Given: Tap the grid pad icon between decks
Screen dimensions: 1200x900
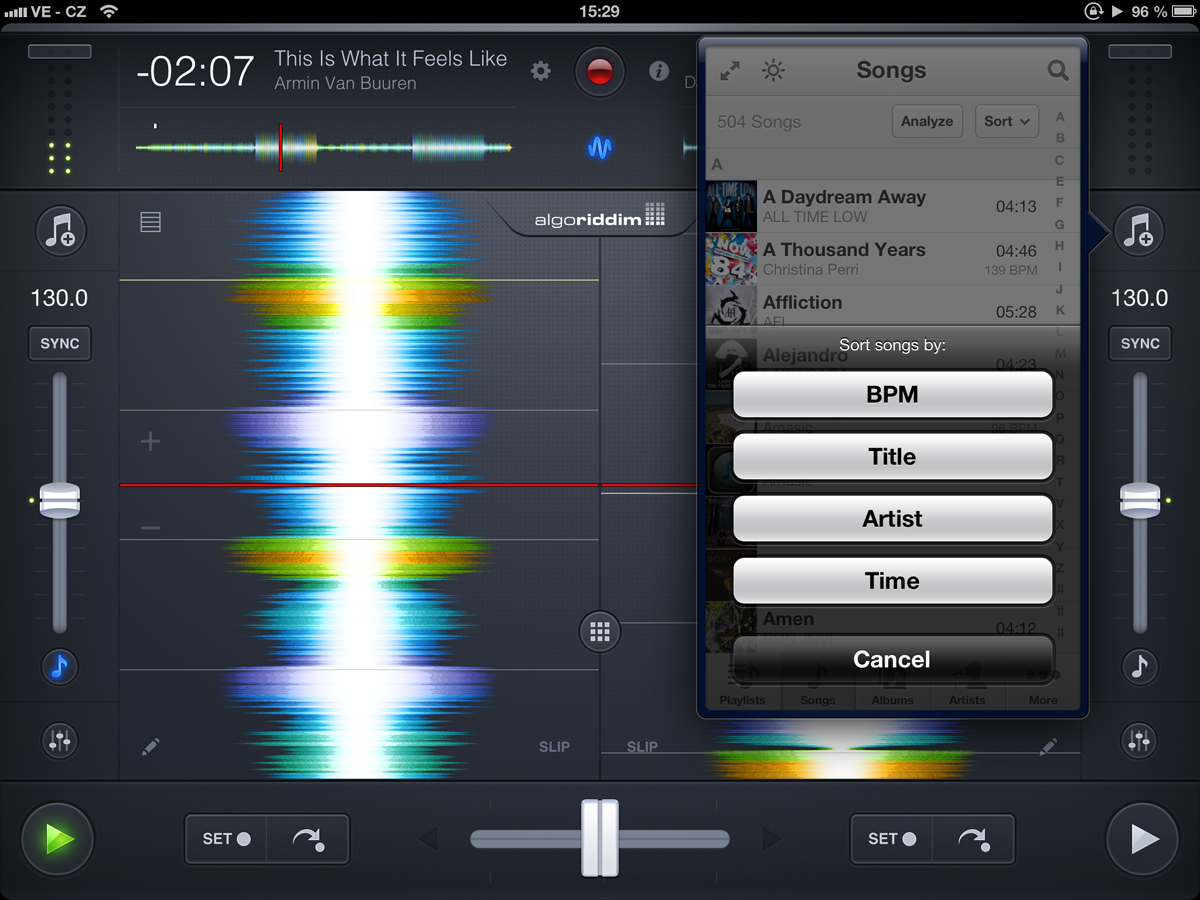Looking at the screenshot, I should pyautogui.click(x=600, y=631).
